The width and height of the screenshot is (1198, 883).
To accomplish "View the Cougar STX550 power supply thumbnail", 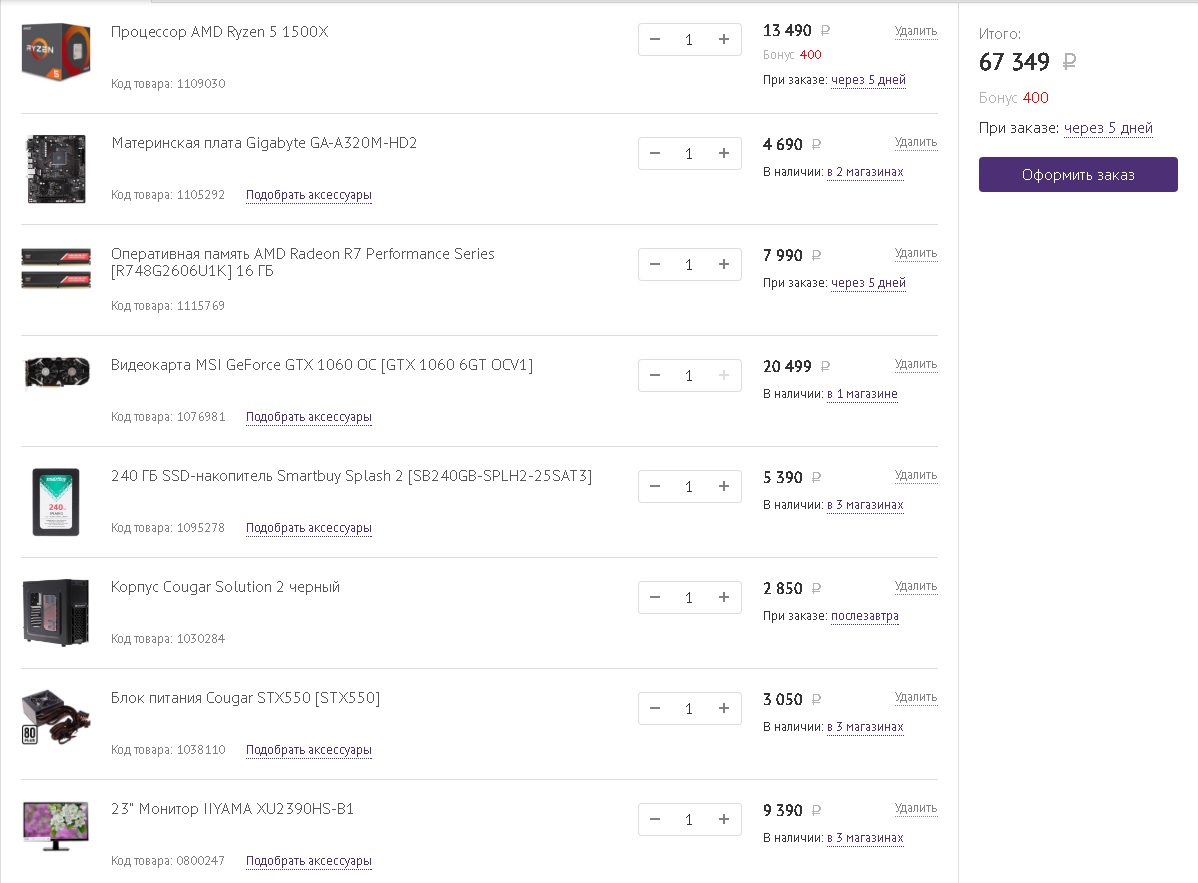I will point(56,715).
